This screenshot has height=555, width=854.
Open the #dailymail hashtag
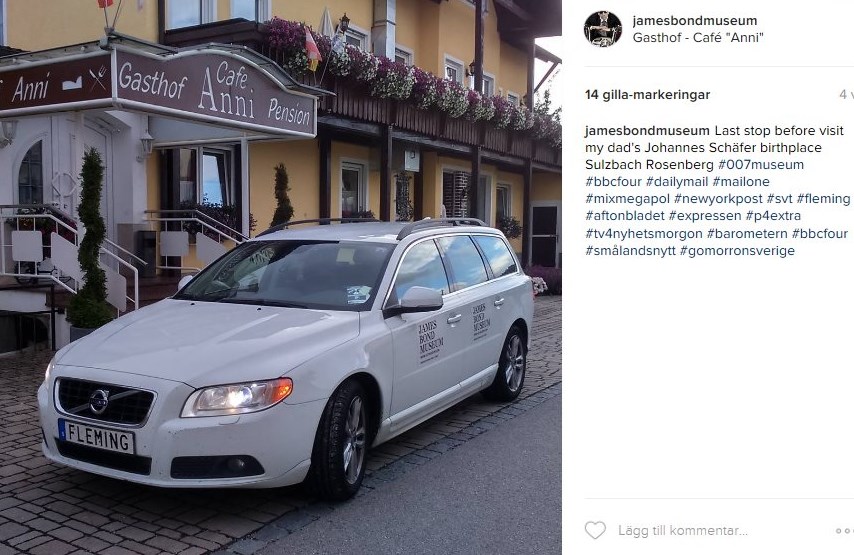(x=676, y=181)
